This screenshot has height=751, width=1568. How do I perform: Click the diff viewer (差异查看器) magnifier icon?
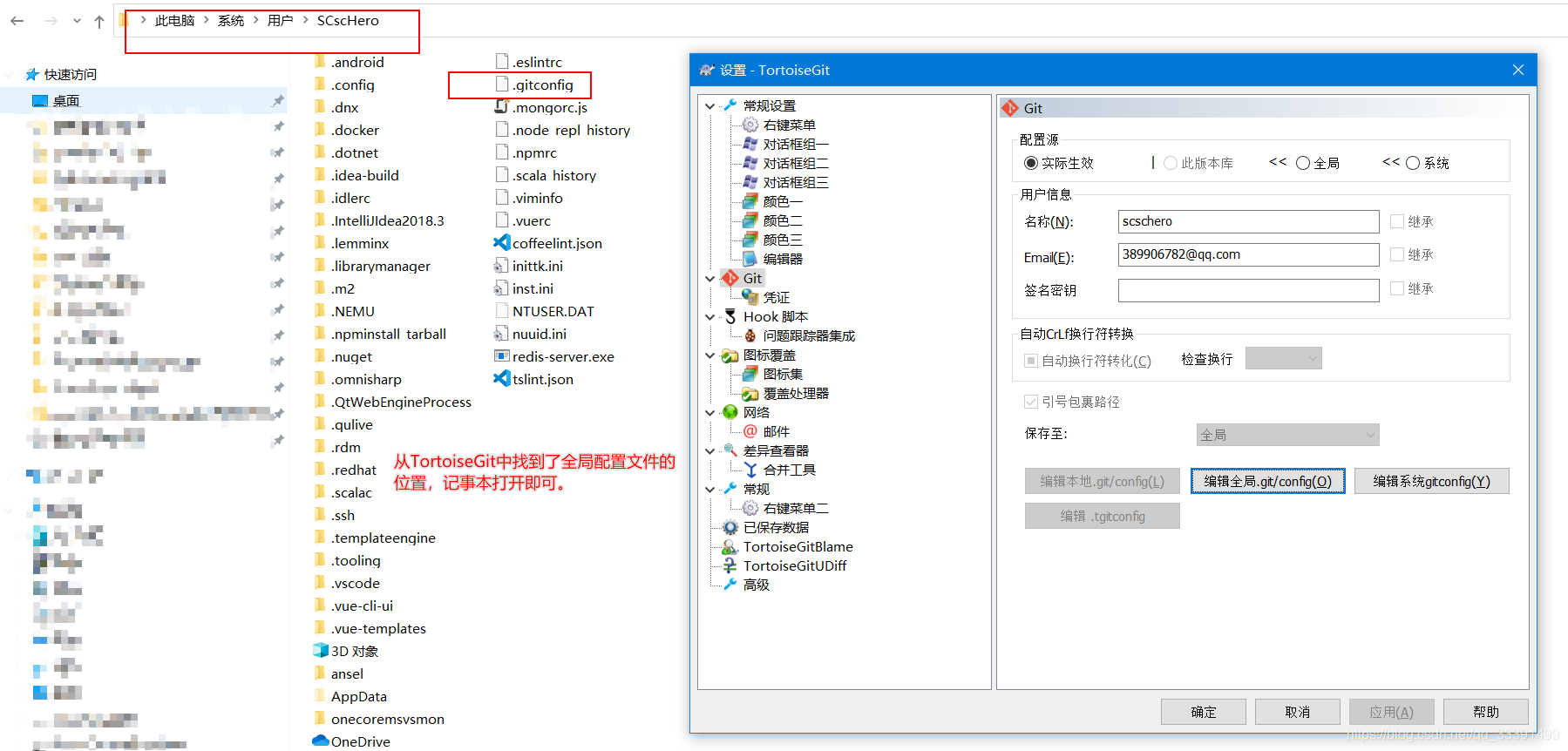730,450
